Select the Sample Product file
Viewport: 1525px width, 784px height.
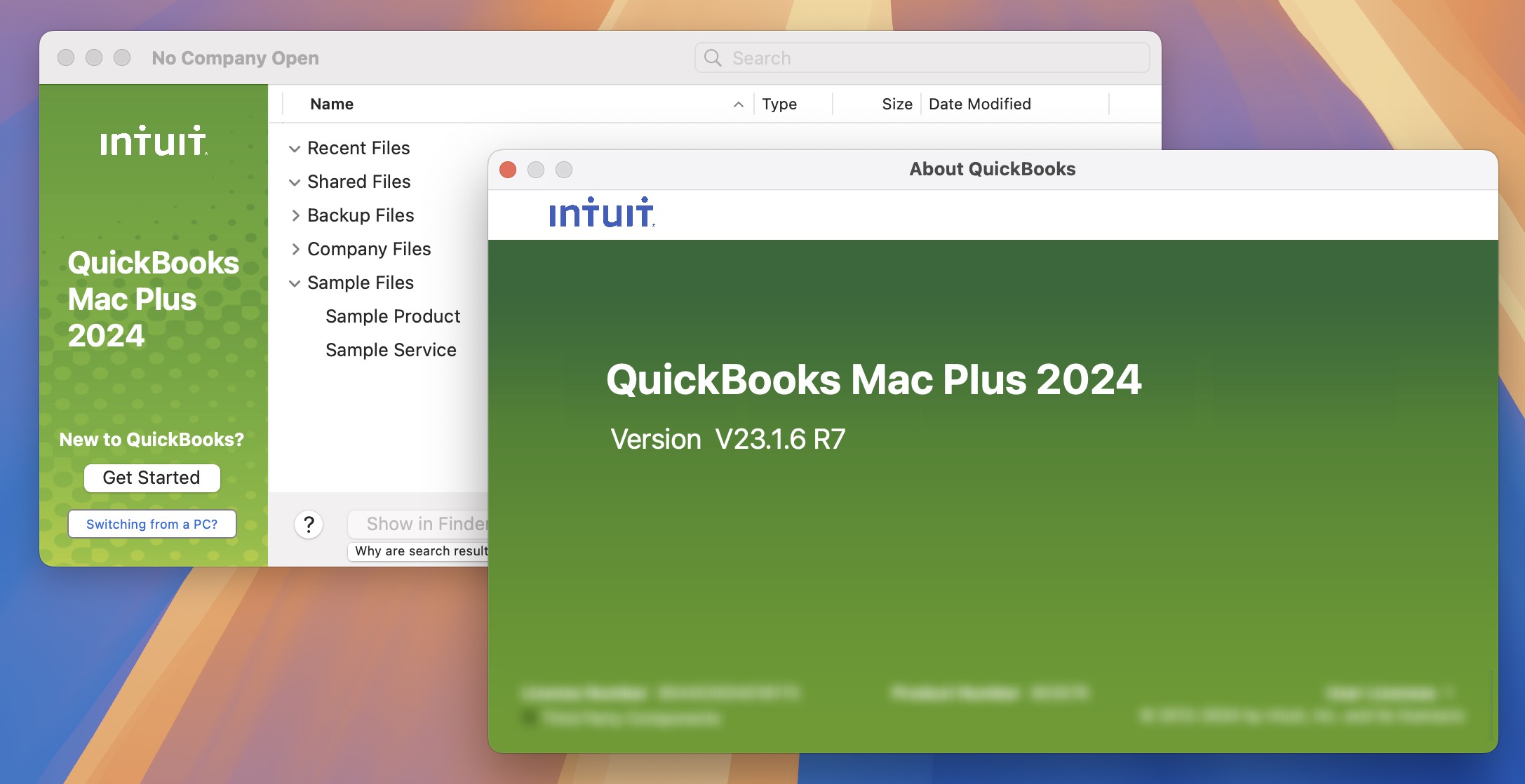392,316
